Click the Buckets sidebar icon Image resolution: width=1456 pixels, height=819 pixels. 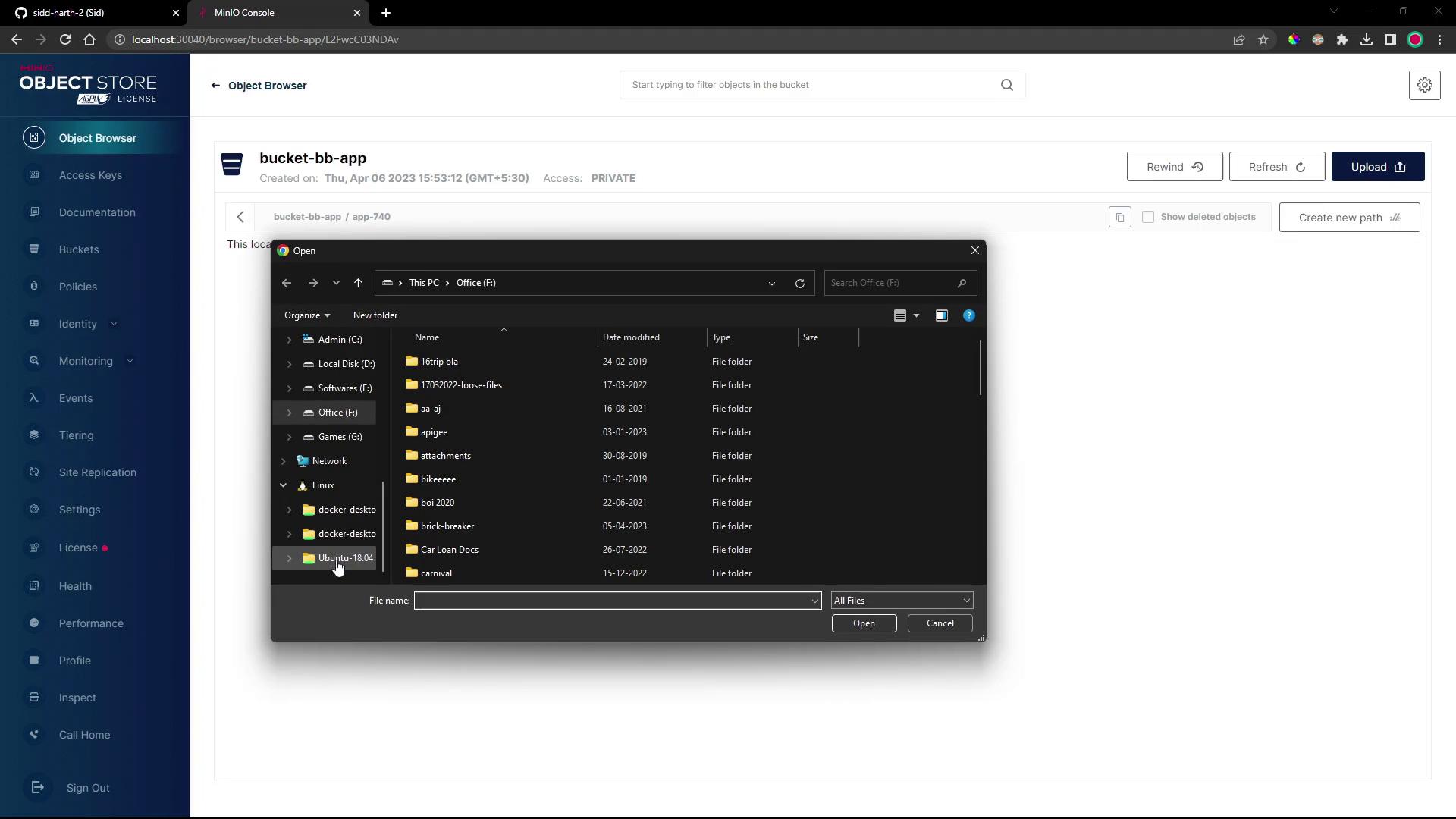click(34, 249)
